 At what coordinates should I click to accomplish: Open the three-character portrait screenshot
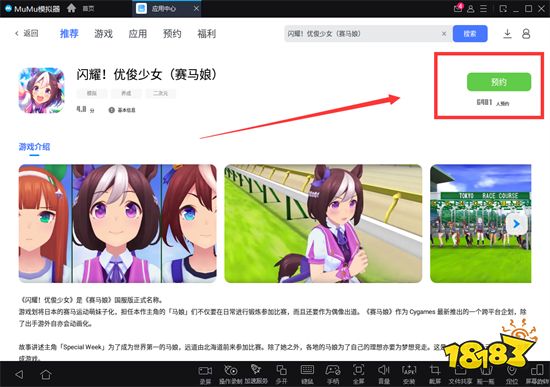tap(118, 223)
